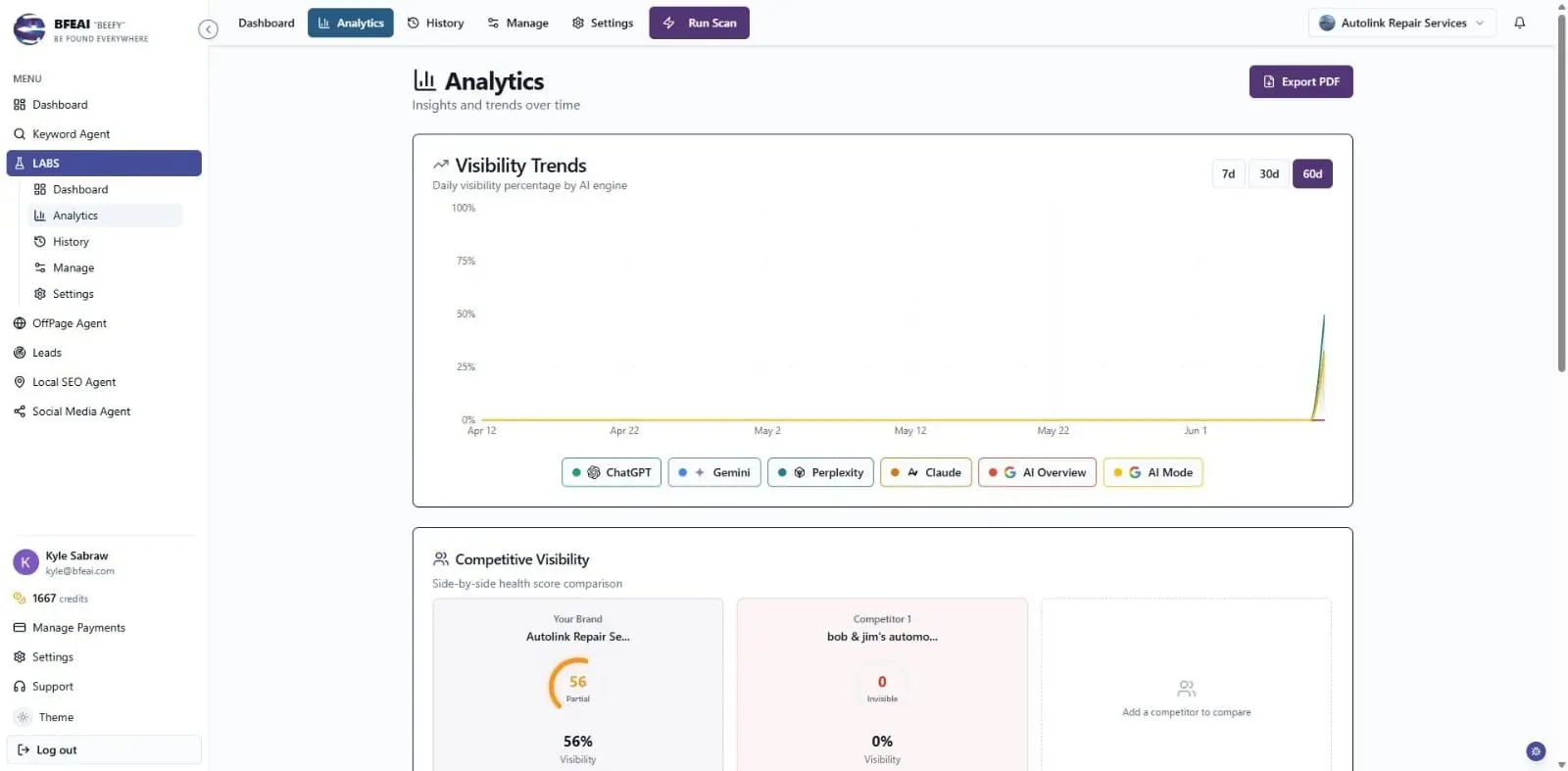Screen dimensions: 1568x771
Task: Click the BFEAI logo icon
Action: click(x=29, y=28)
